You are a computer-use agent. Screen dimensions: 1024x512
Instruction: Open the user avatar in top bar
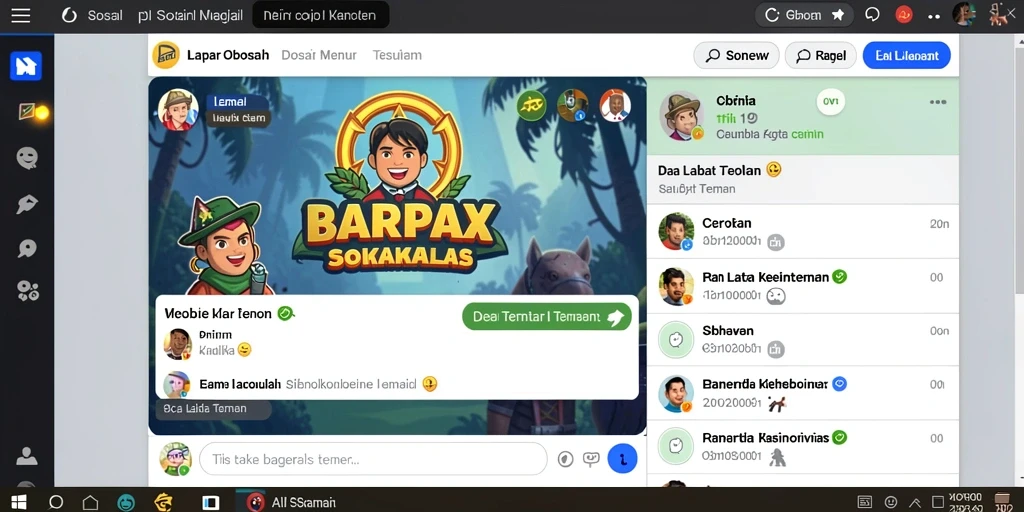click(x=964, y=14)
